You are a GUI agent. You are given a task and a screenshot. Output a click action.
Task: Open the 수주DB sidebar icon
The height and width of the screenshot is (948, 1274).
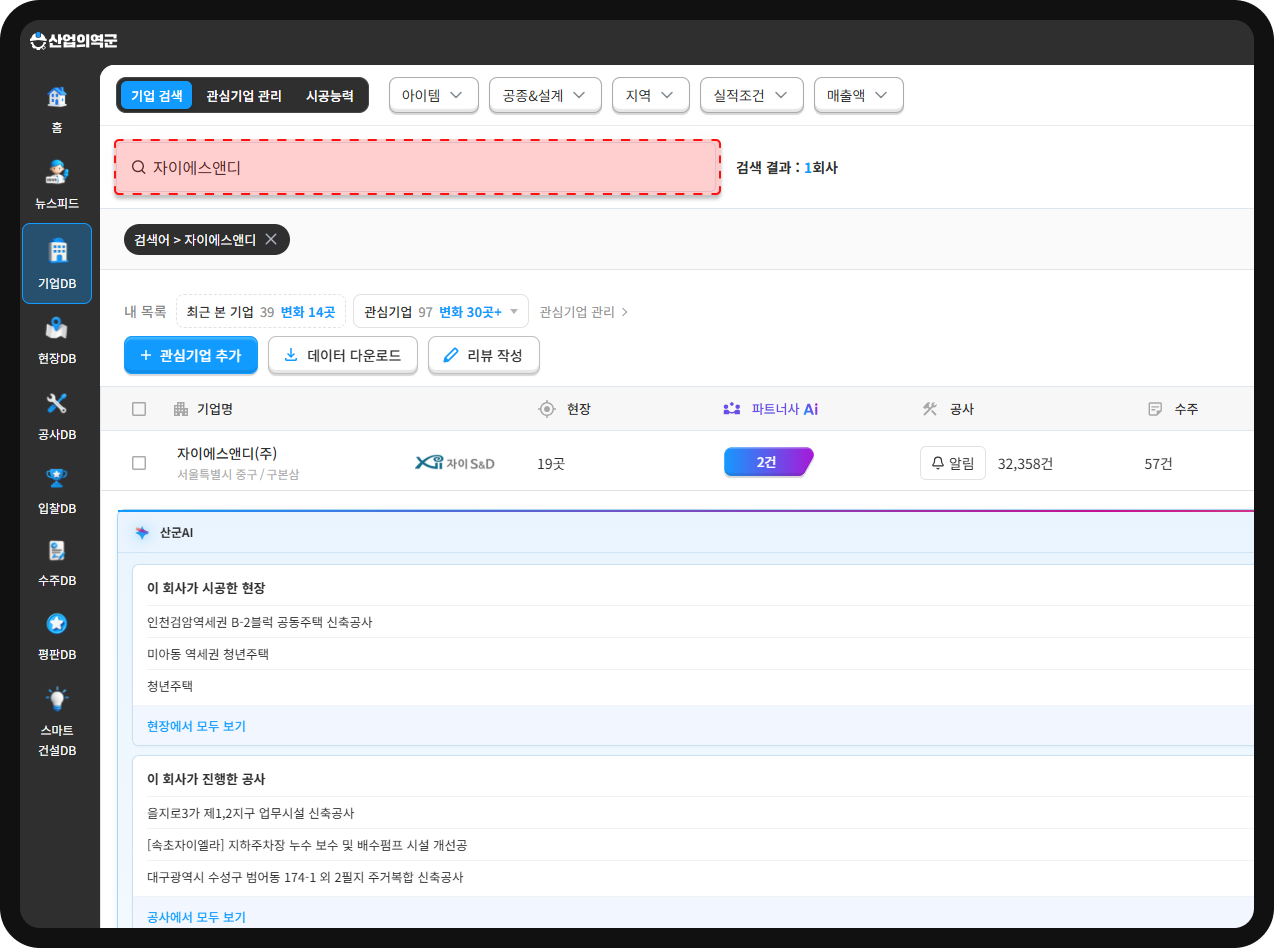(x=57, y=550)
